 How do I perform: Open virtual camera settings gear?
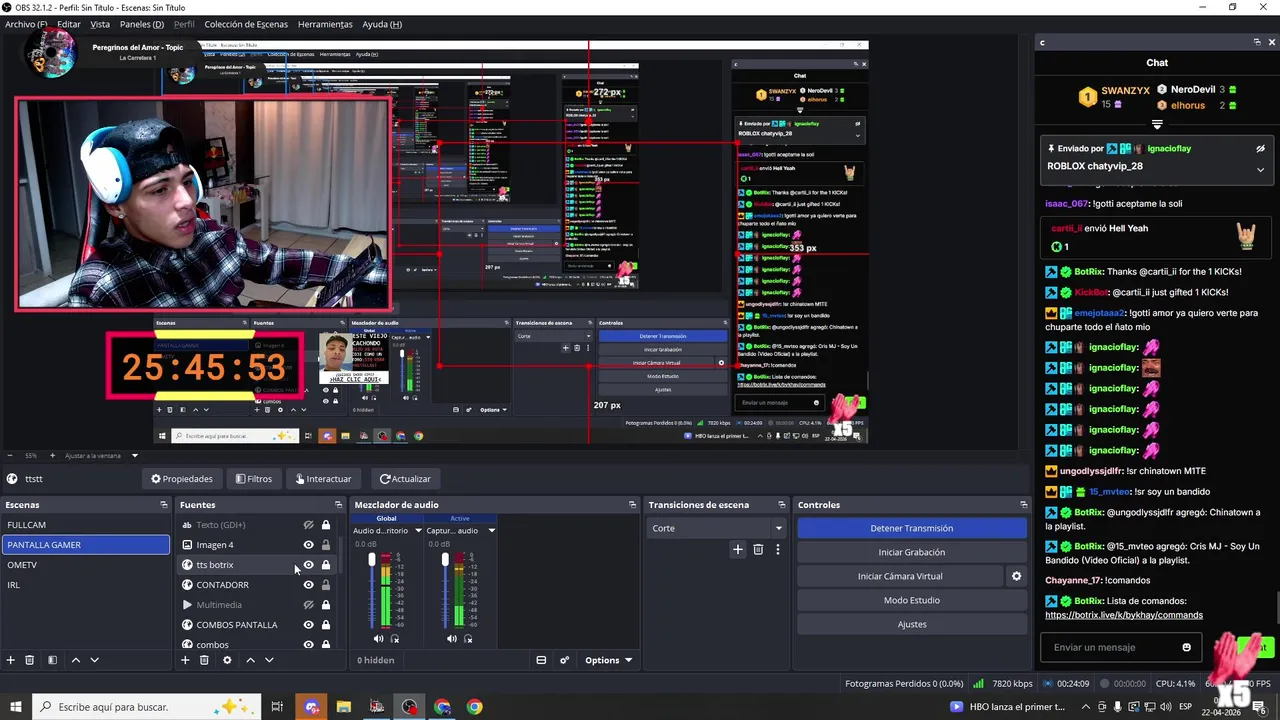coord(1017,576)
